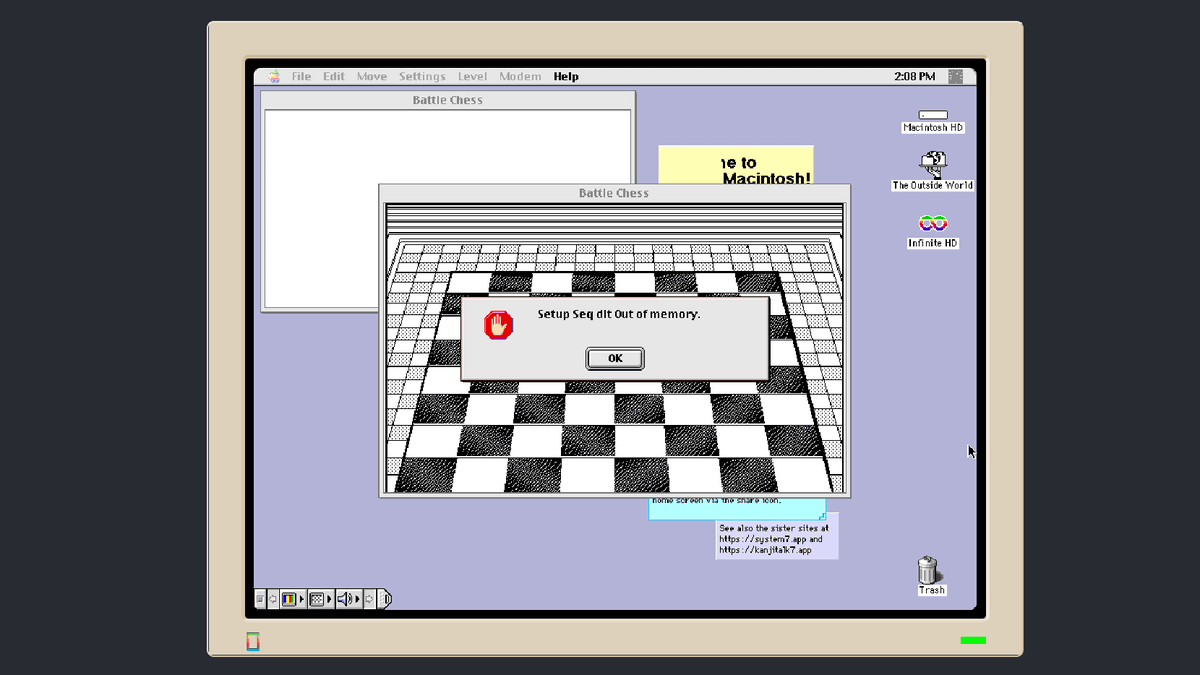Viewport: 1200px width, 675px height.
Task: Expand the volume module popup arrow
Action: click(358, 598)
